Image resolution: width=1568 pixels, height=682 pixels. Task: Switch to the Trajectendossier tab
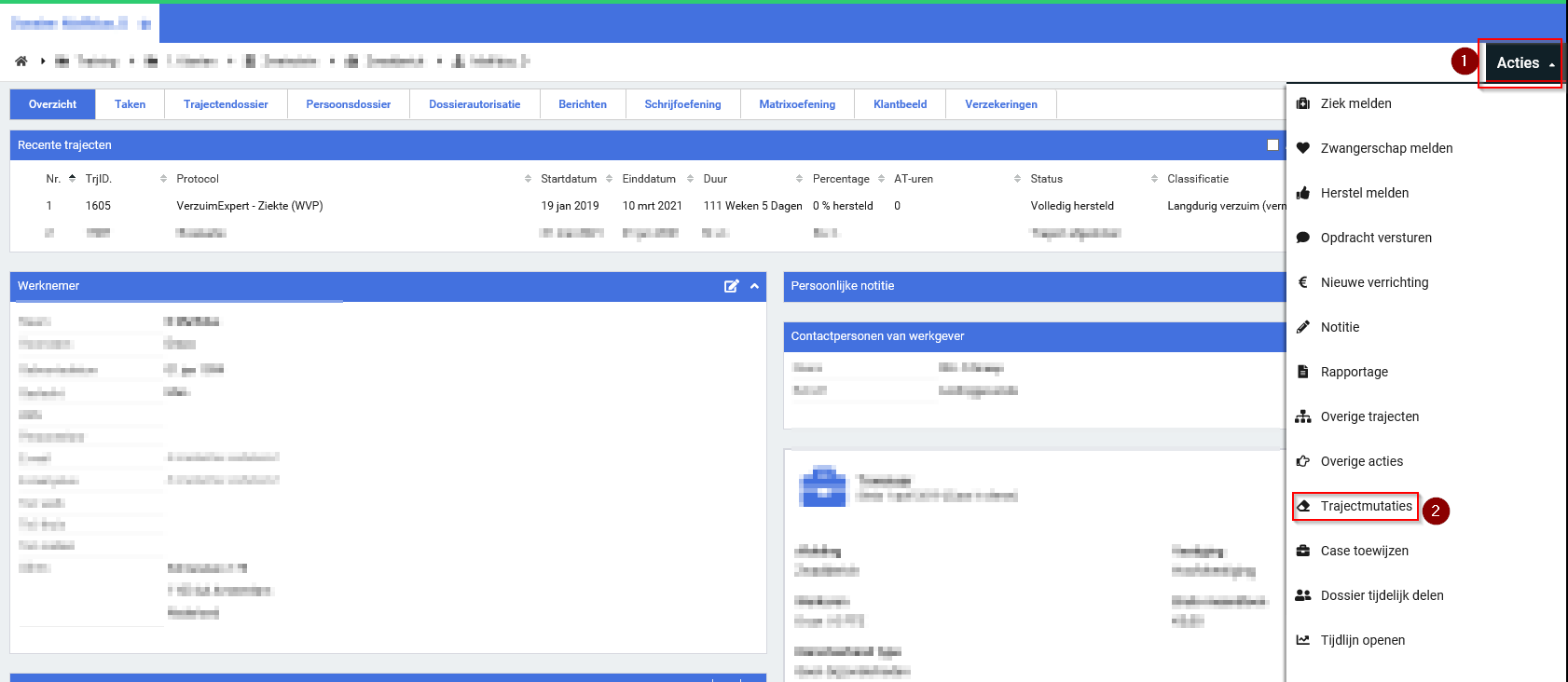coord(226,104)
